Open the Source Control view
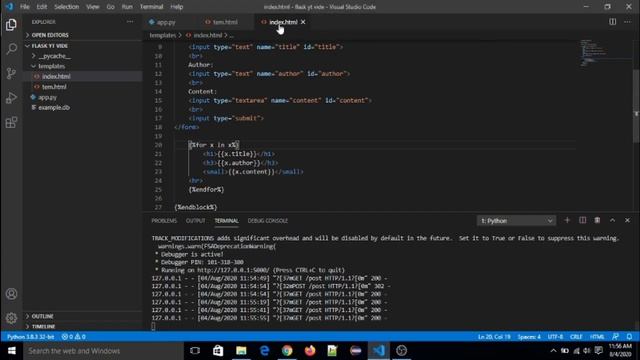This screenshot has width=640, height=360. 11,73
